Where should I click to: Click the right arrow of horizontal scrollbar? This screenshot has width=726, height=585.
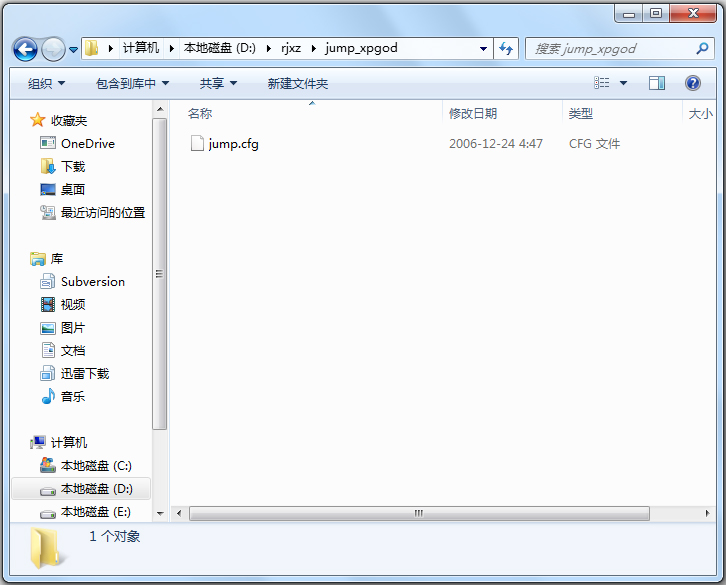pyautogui.click(x=707, y=514)
